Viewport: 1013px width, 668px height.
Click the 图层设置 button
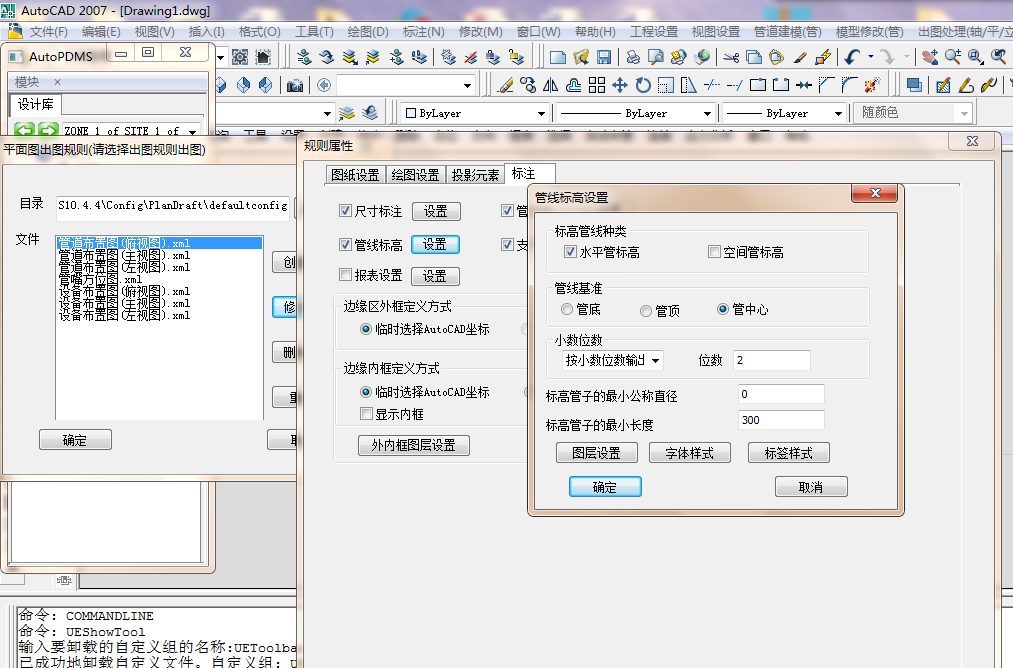click(596, 453)
